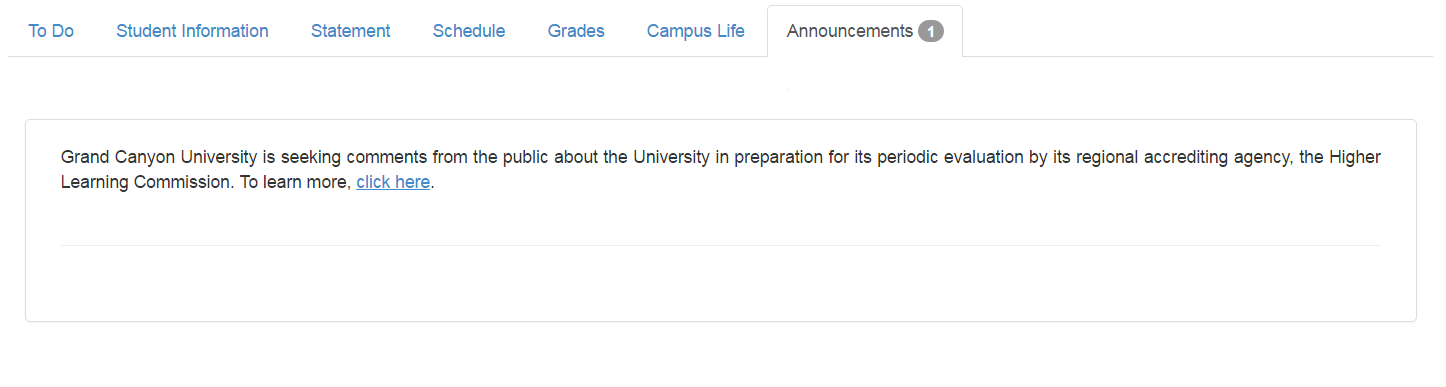The image size is (1446, 387).
Task: Click the horizontal divider below the announcement
Action: (x=720, y=245)
